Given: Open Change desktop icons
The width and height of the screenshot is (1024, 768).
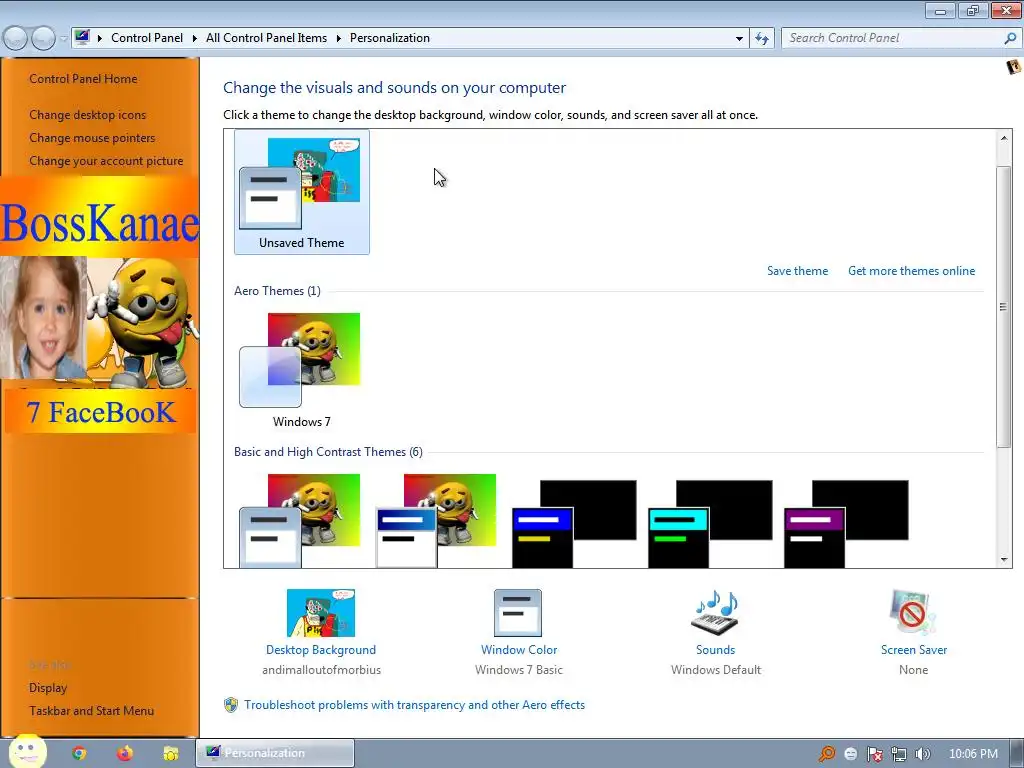Looking at the screenshot, I should pyautogui.click(x=88, y=115).
